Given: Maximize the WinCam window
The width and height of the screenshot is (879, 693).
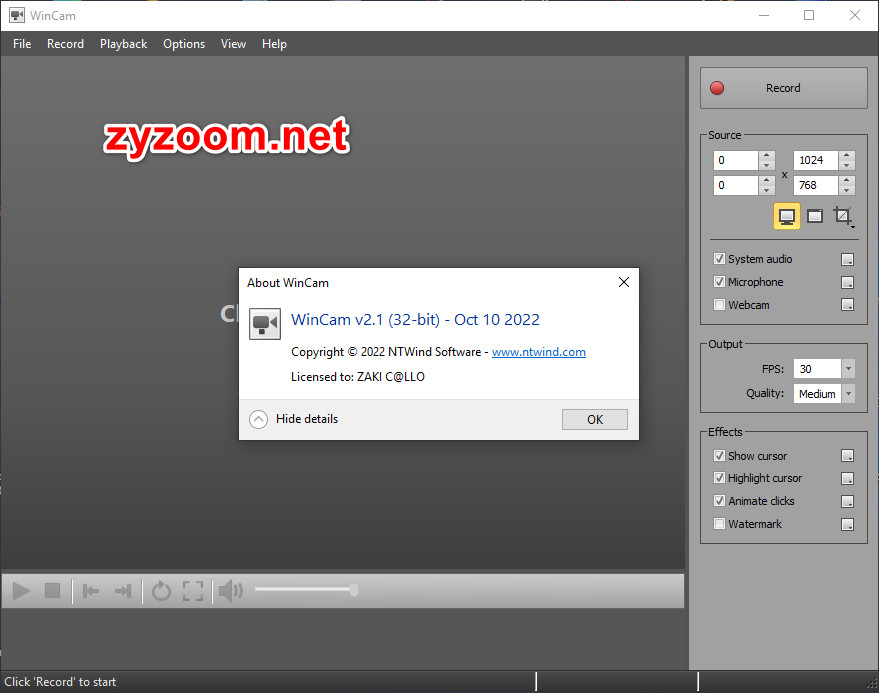Looking at the screenshot, I should [808, 15].
